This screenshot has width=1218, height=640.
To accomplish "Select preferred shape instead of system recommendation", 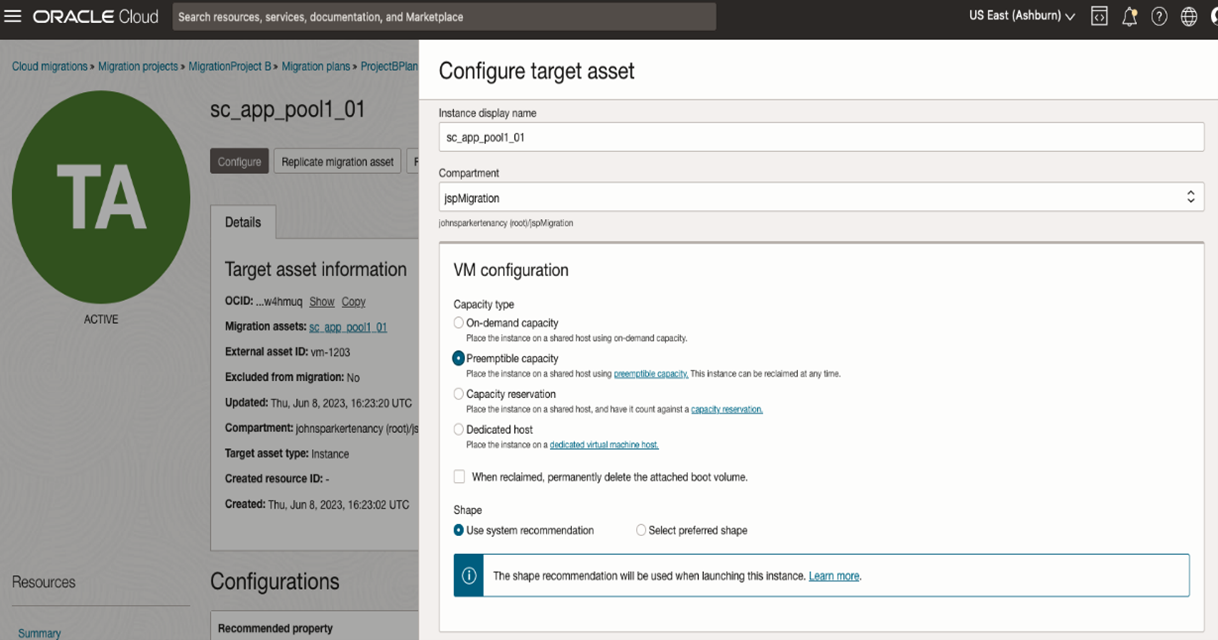I will 640,530.
